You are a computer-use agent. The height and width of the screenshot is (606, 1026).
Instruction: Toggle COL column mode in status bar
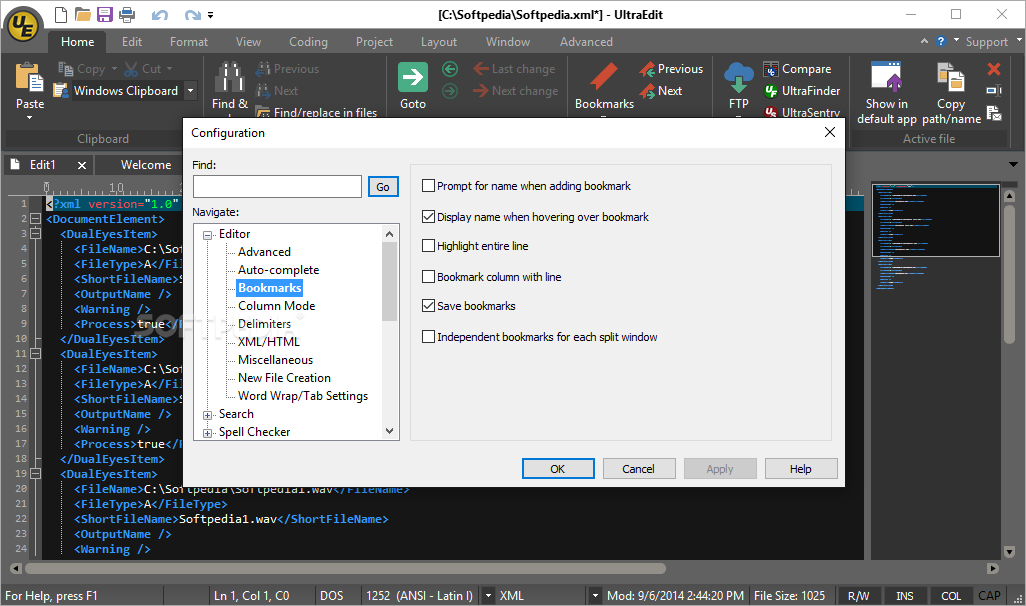point(951,596)
